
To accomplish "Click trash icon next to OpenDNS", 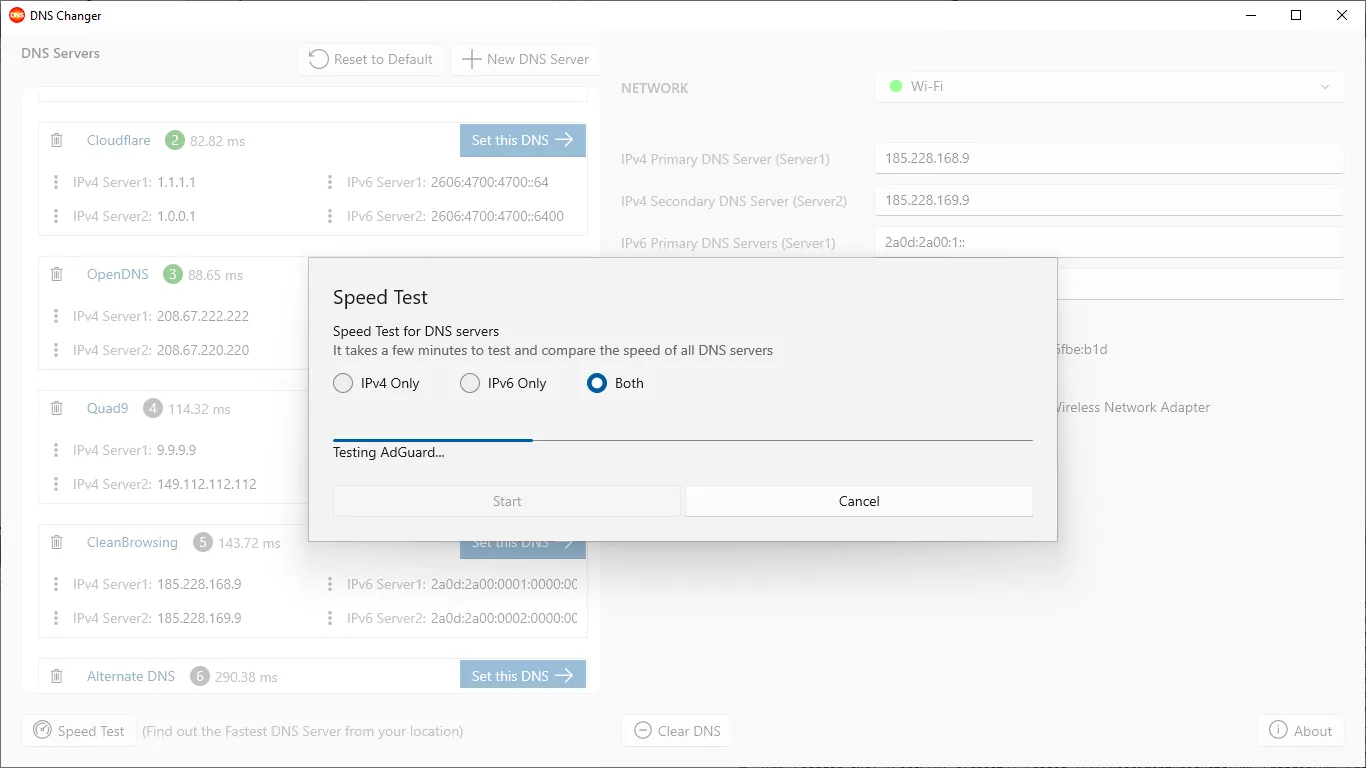I will pos(57,274).
